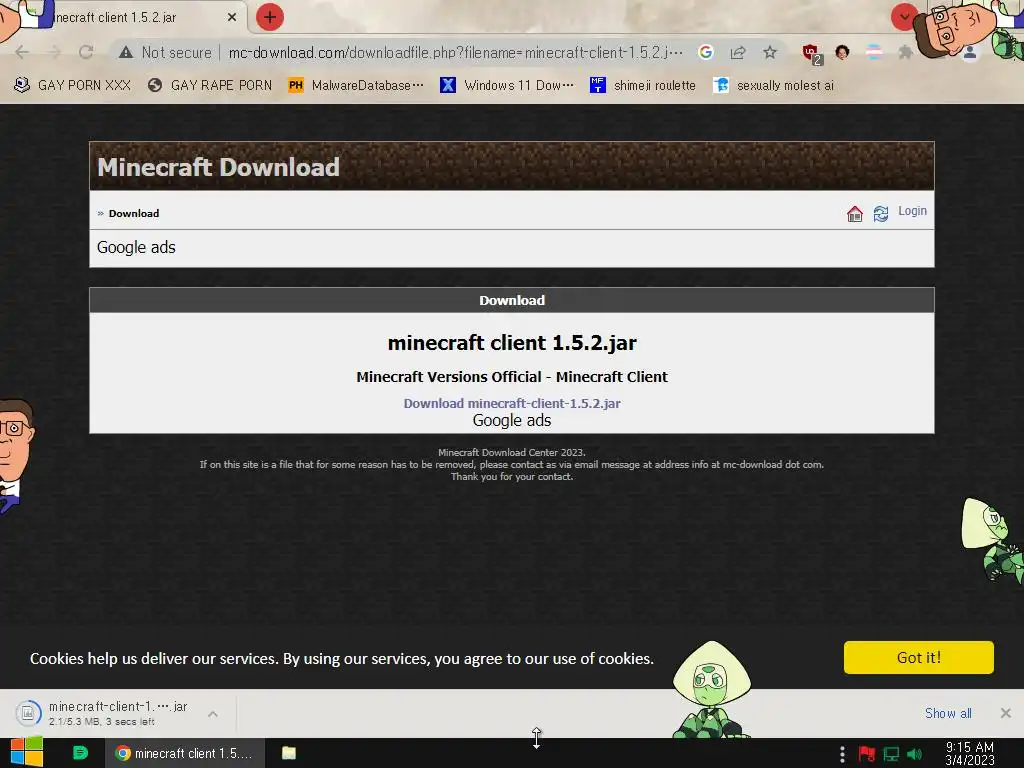
Task: Click the minecraft client 1.5.2.jar heading
Action: pos(512,343)
